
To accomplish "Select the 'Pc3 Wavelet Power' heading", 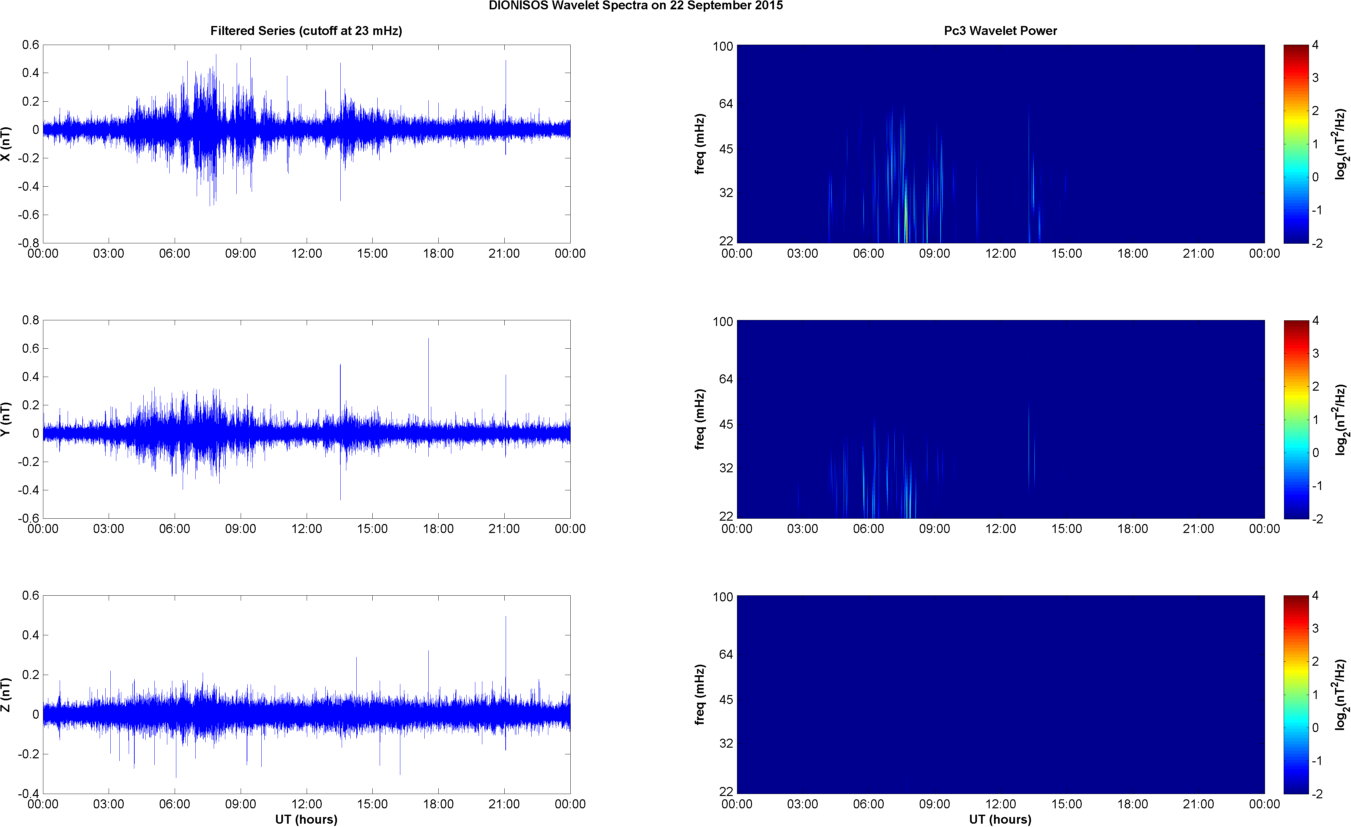I will (x=1001, y=31).
